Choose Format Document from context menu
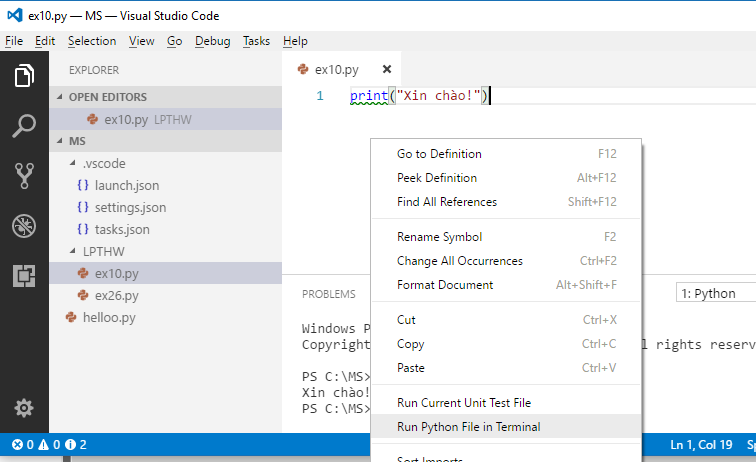This screenshot has width=756, height=462. pos(506,285)
